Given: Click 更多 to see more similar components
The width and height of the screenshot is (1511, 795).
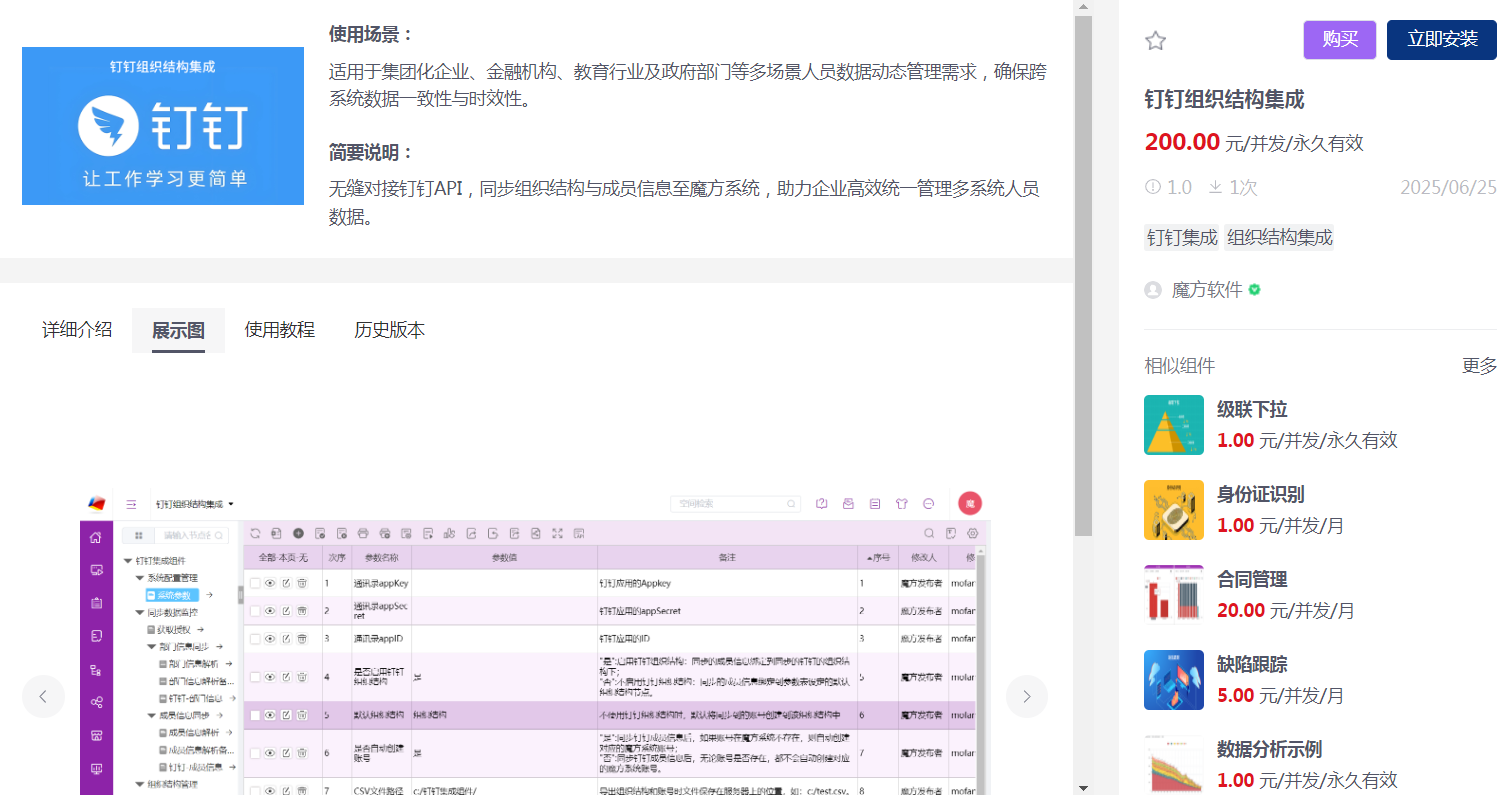Looking at the screenshot, I should pos(1480,366).
